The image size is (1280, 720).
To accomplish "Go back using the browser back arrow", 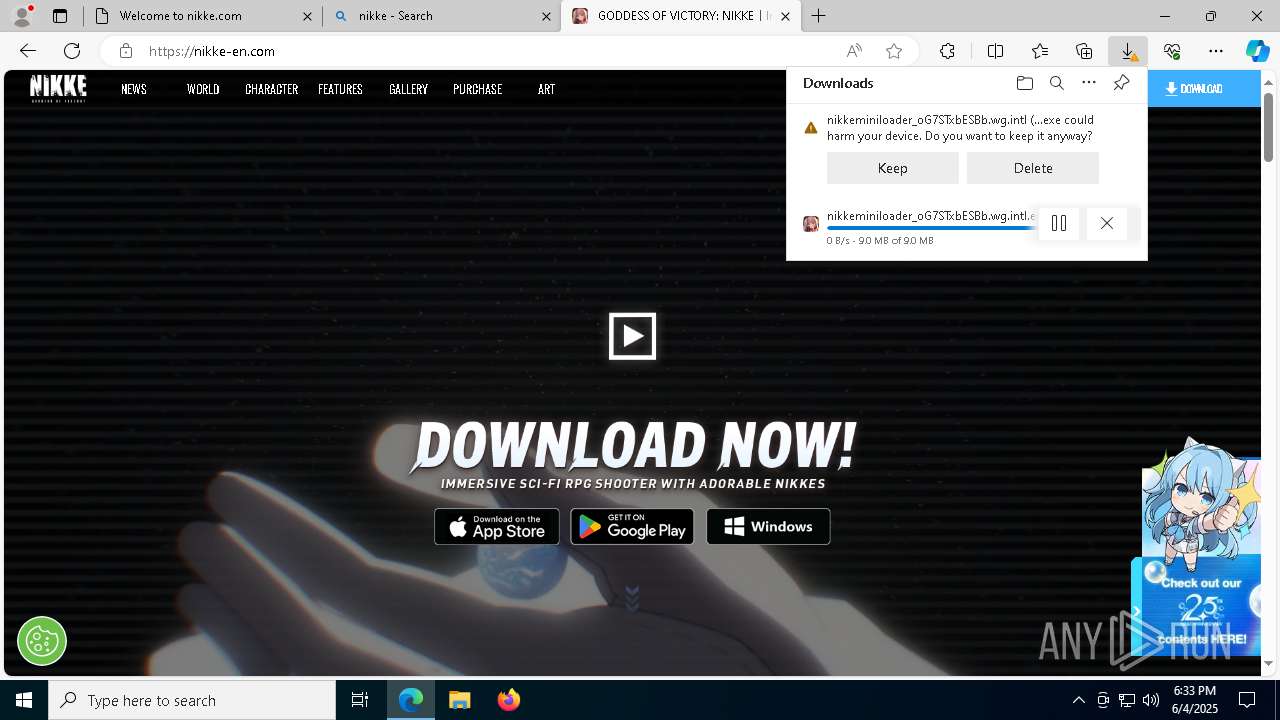I will (x=28, y=51).
